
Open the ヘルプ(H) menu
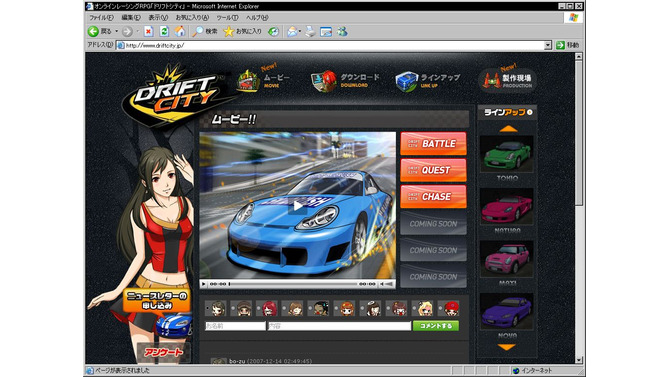[257, 18]
